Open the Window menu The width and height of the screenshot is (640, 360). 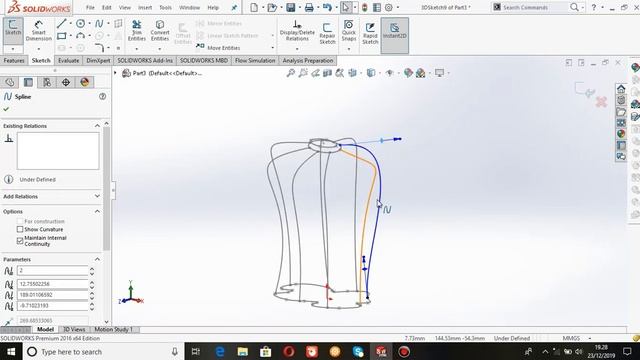[x=189, y=7]
